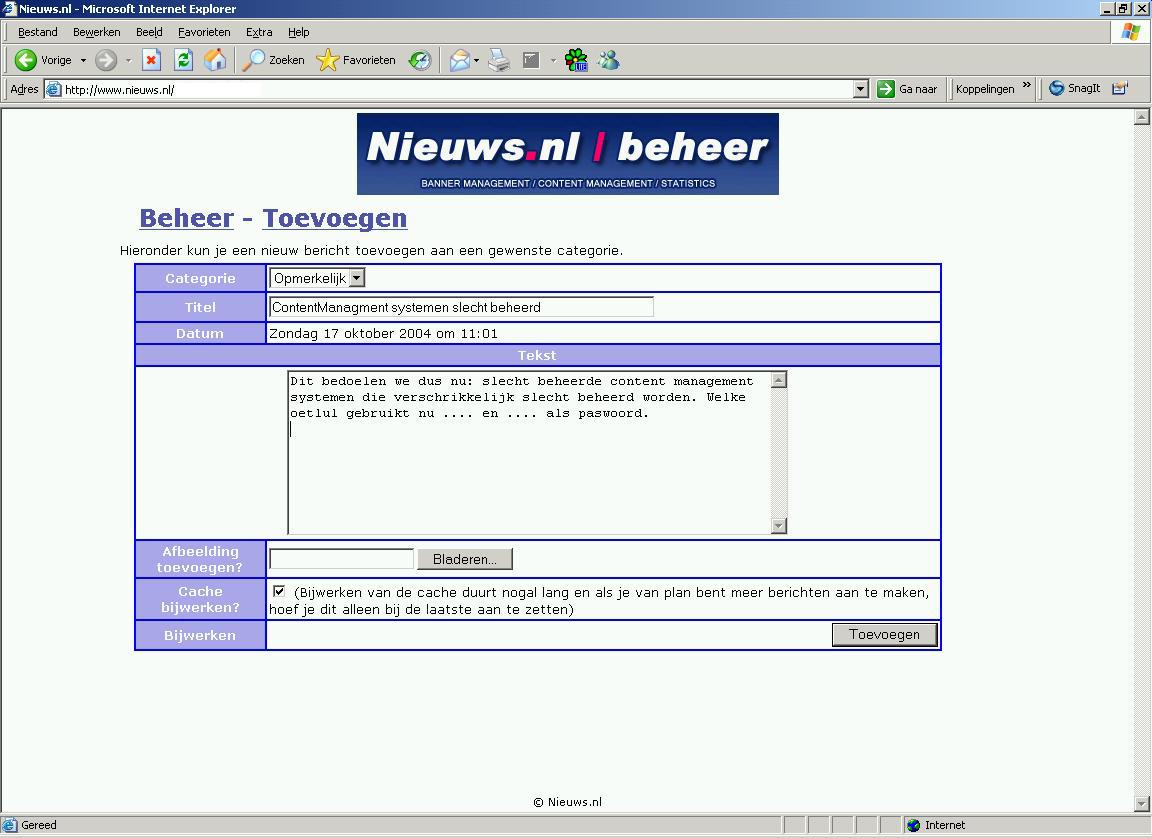
Task: Open the Categorie dropdown Opmerkelijk
Action: 317,278
